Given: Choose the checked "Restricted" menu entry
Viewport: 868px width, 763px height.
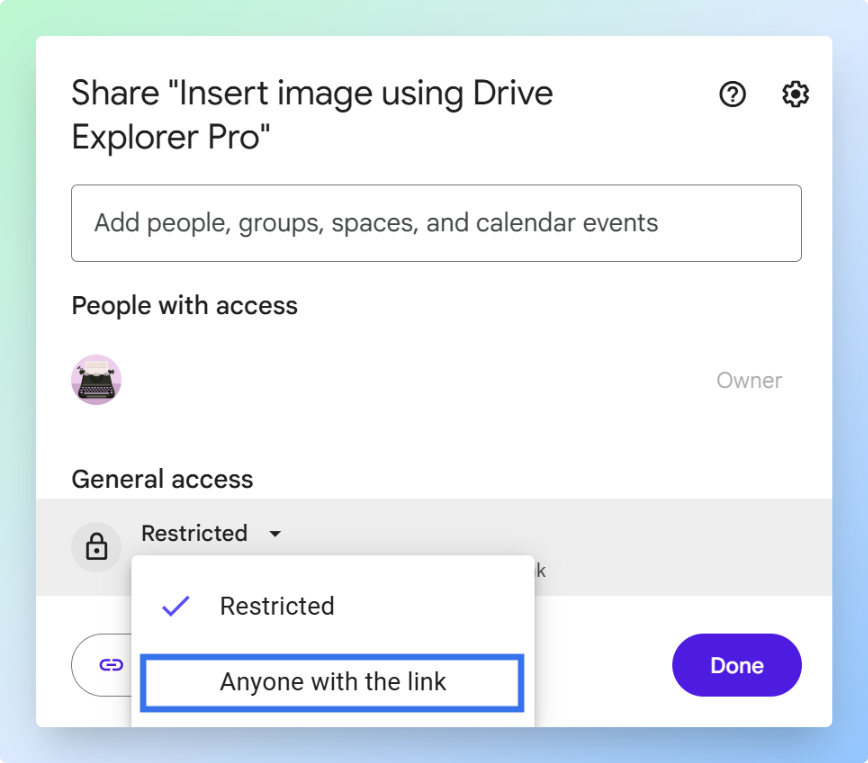Looking at the screenshot, I should pos(277,606).
